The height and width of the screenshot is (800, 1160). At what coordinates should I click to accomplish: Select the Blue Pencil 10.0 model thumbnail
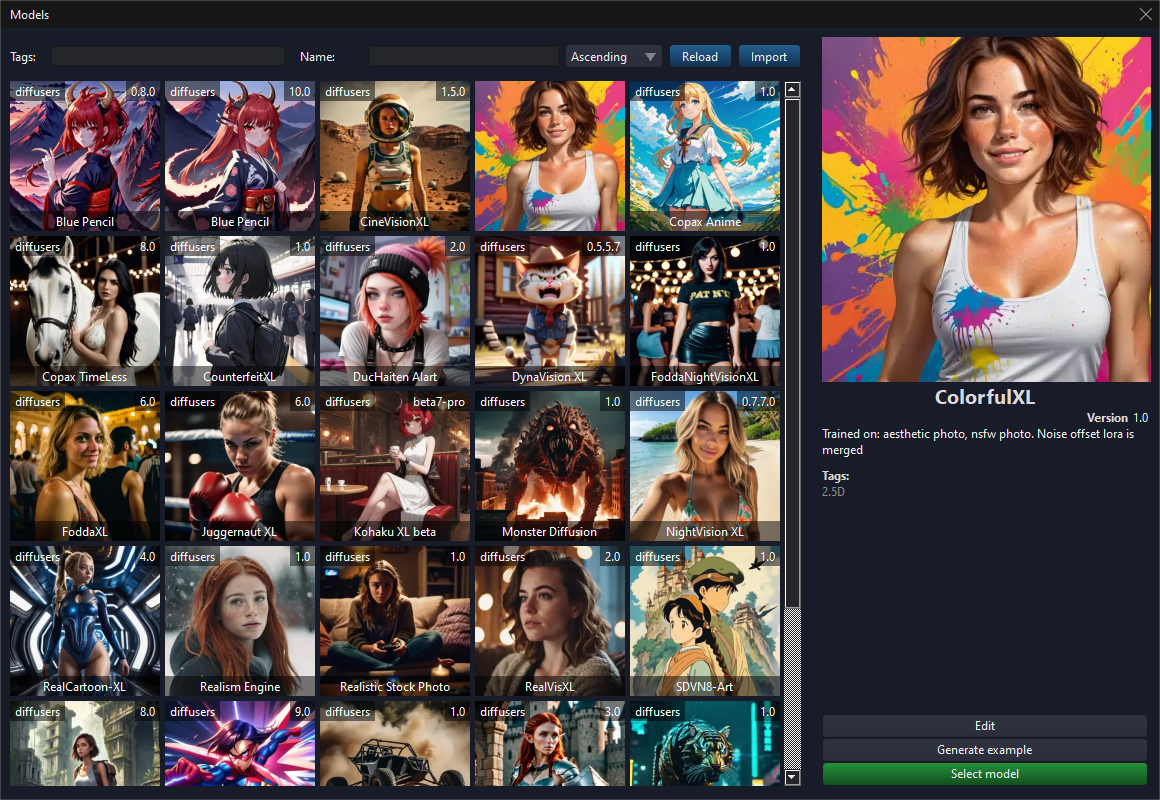click(240, 156)
